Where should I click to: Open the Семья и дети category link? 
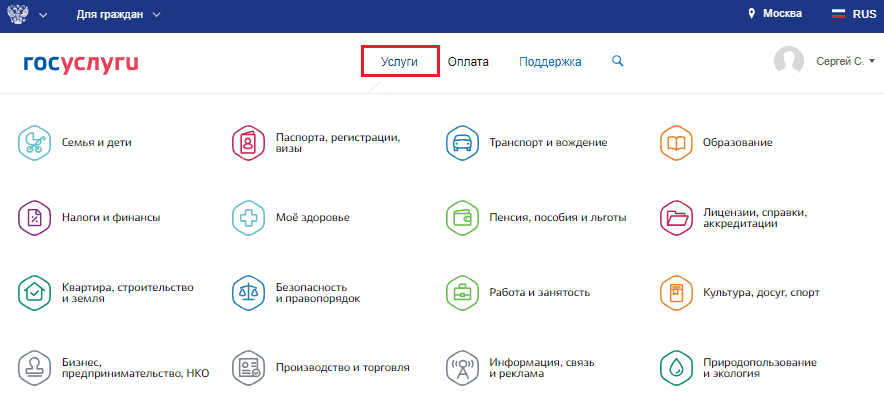(x=96, y=143)
